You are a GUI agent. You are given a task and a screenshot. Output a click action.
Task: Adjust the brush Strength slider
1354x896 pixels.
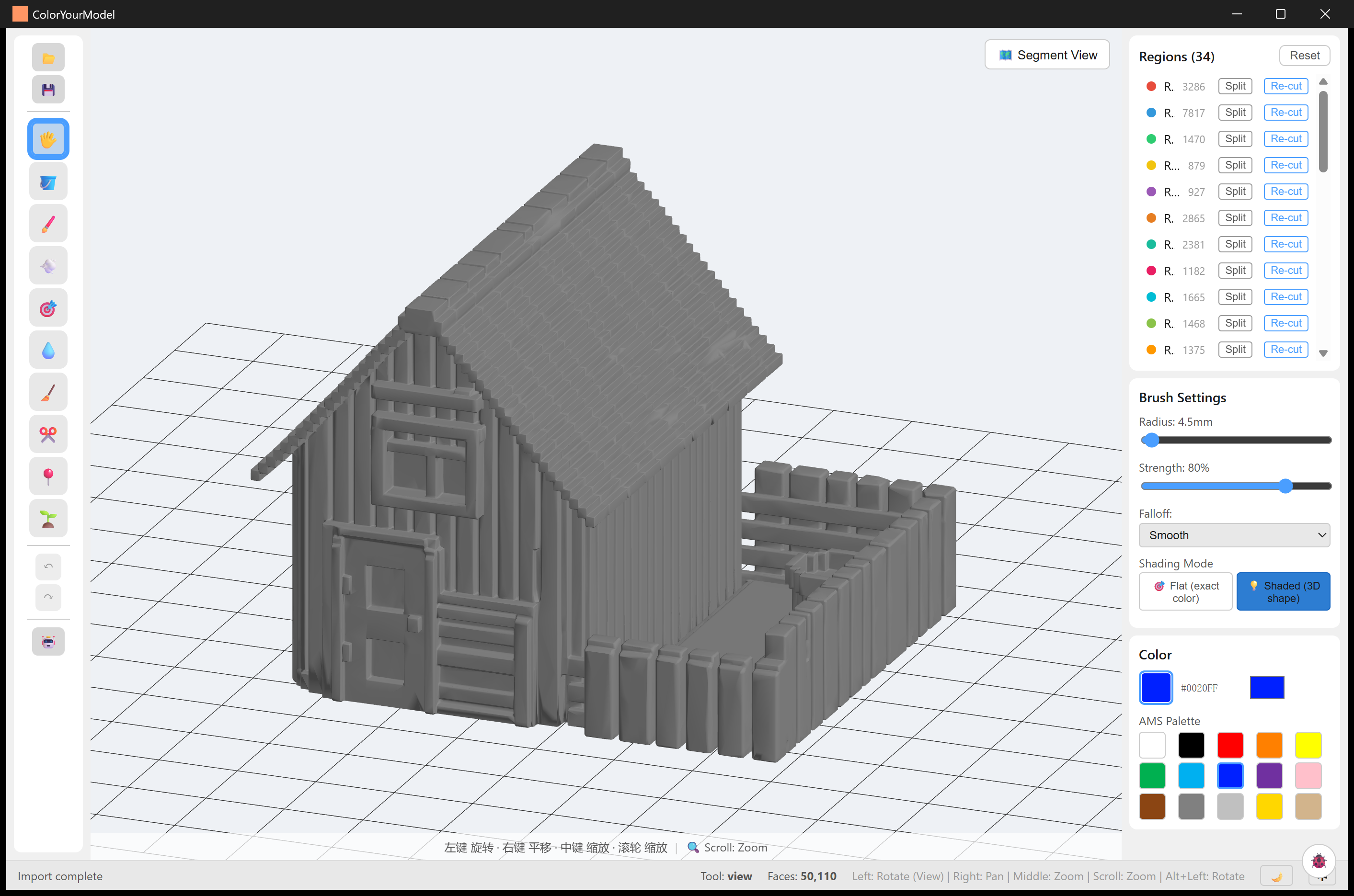click(1236, 486)
